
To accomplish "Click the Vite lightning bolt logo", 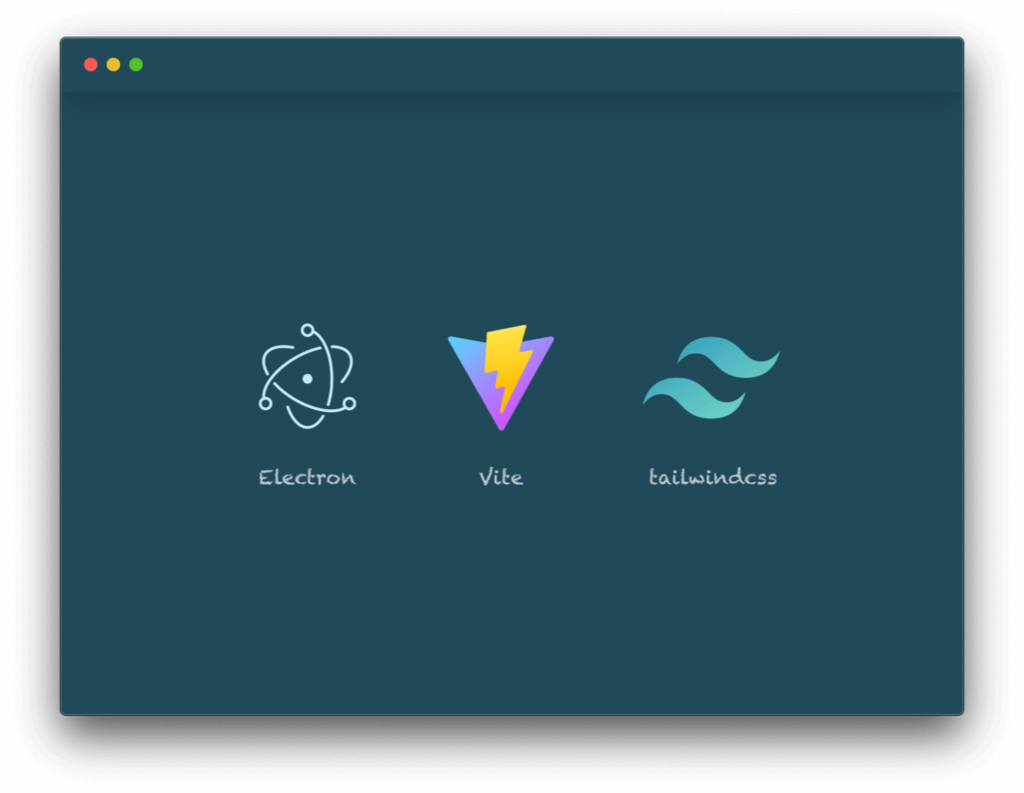I will pos(501,377).
